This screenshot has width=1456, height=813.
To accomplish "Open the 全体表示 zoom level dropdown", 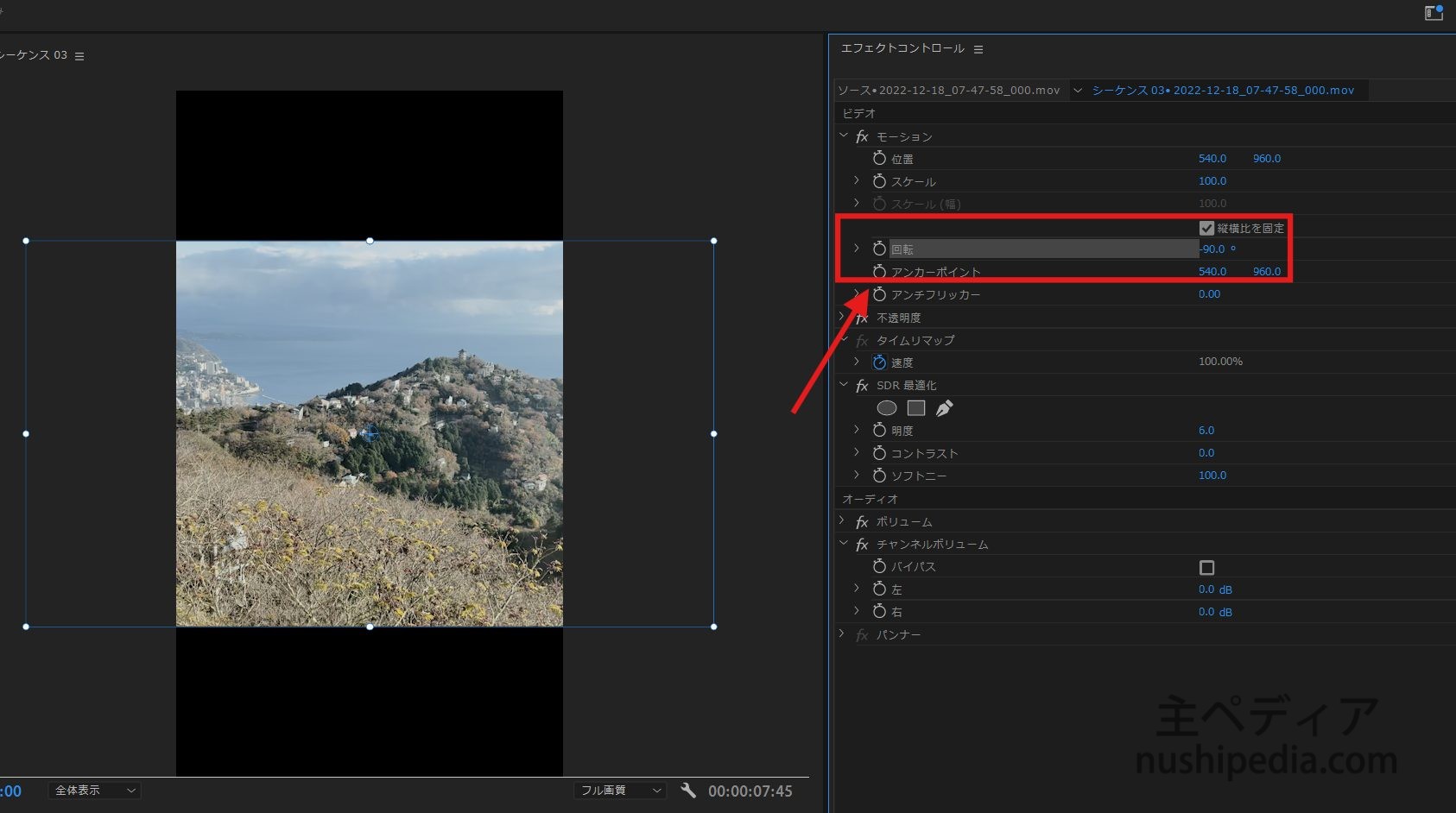I will 94,791.
